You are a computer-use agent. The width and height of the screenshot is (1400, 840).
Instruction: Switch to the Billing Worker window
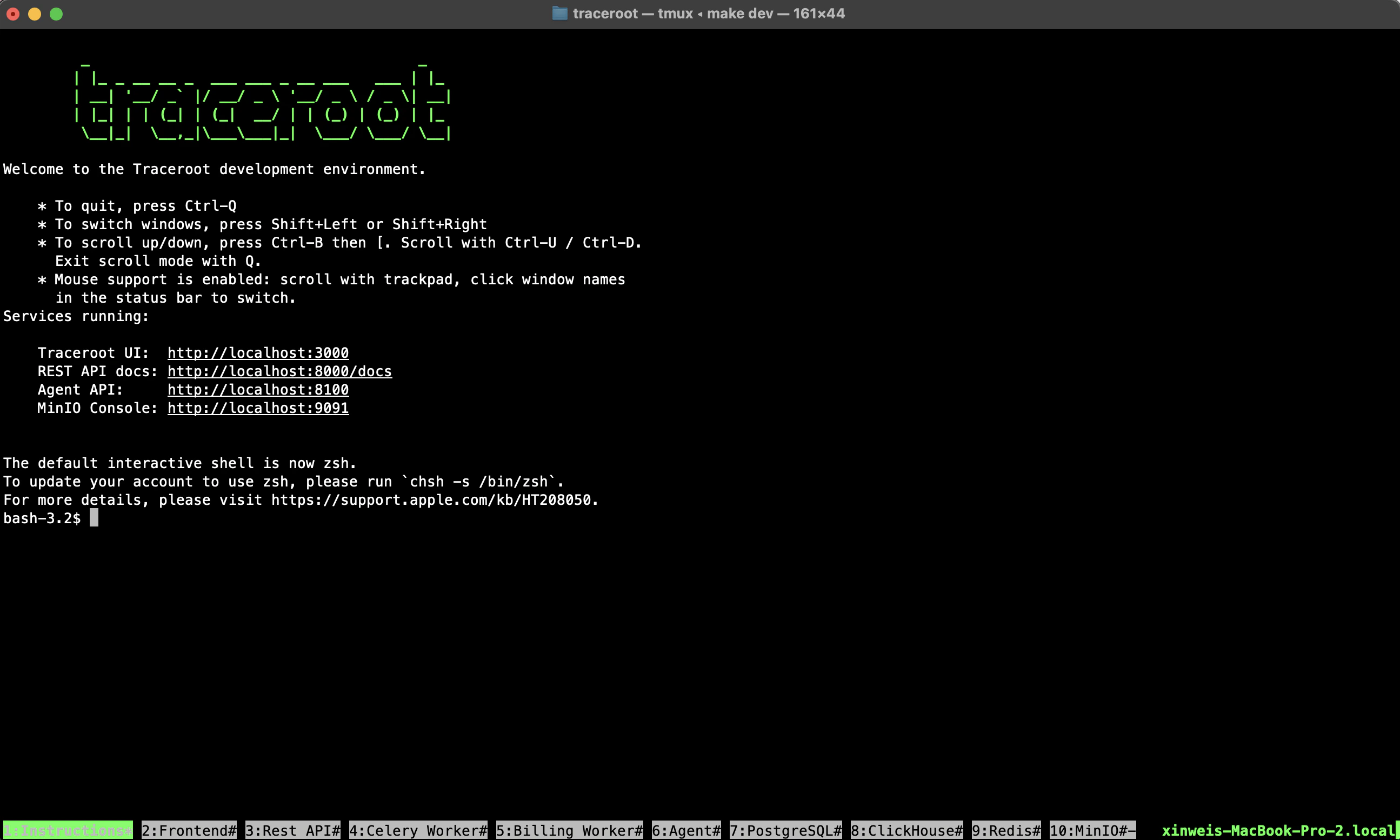coord(568,830)
